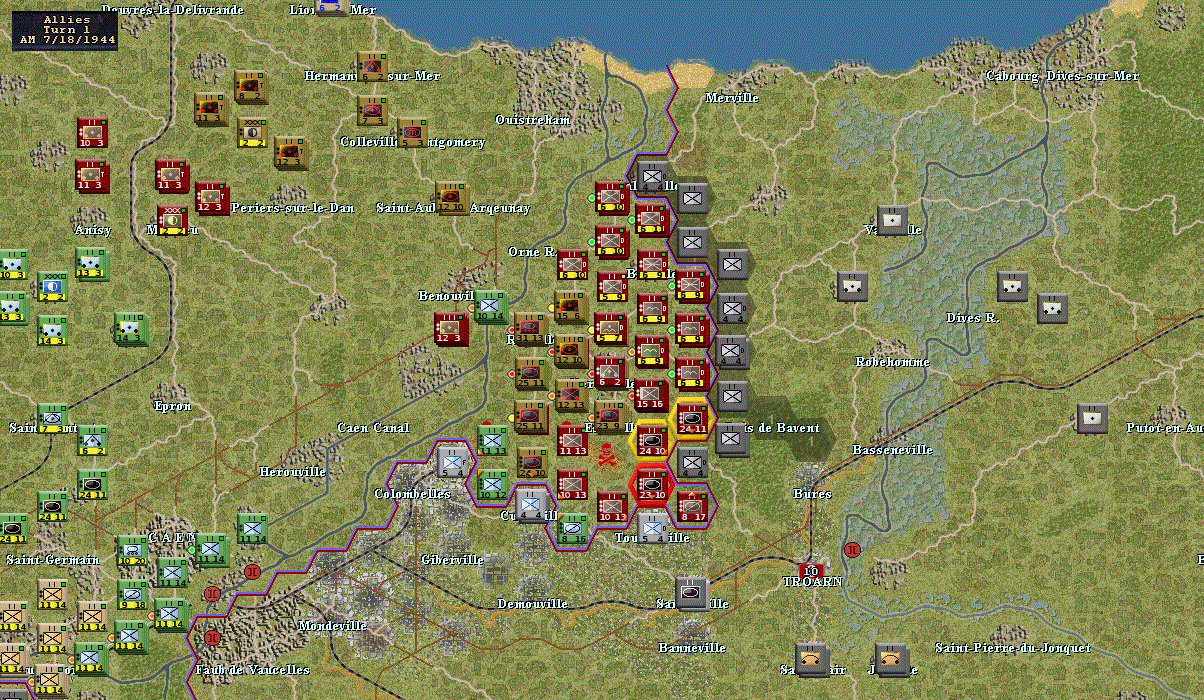Select the red 10-3 artillery unit

click(x=92, y=133)
